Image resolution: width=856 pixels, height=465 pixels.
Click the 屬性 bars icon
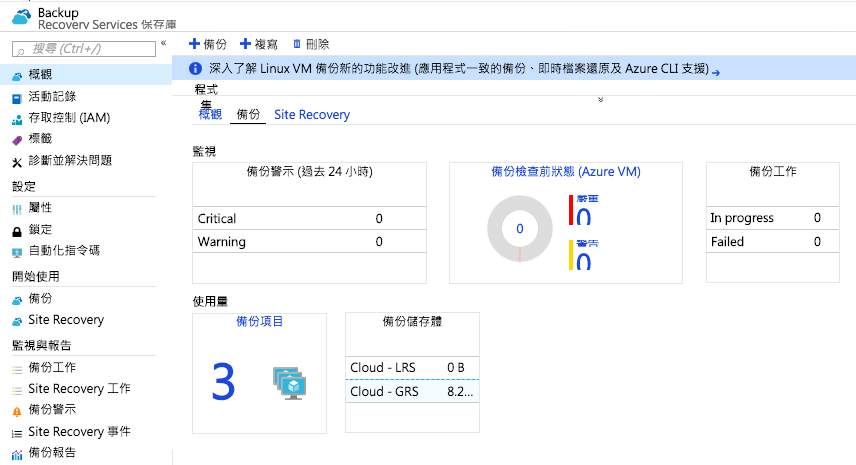(x=17, y=209)
